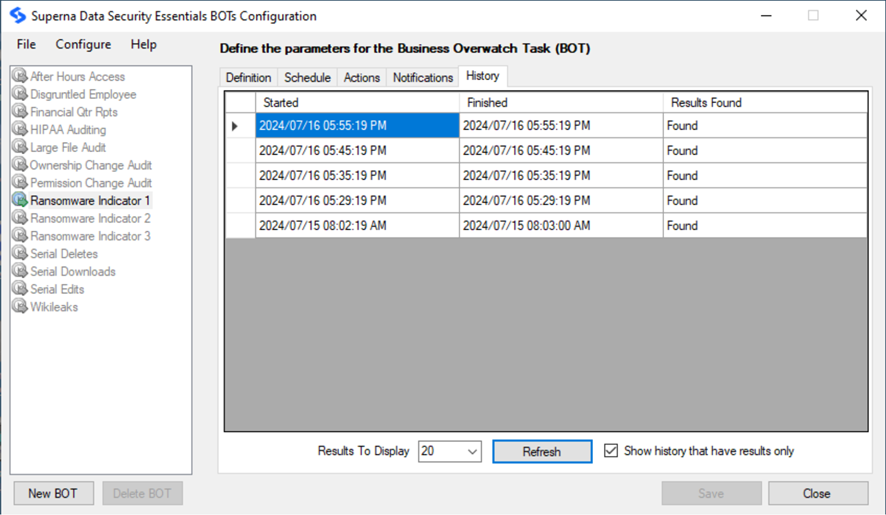Click the Permission Change Audit BOT icon
886x515 pixels.
[x=20, y=182]
